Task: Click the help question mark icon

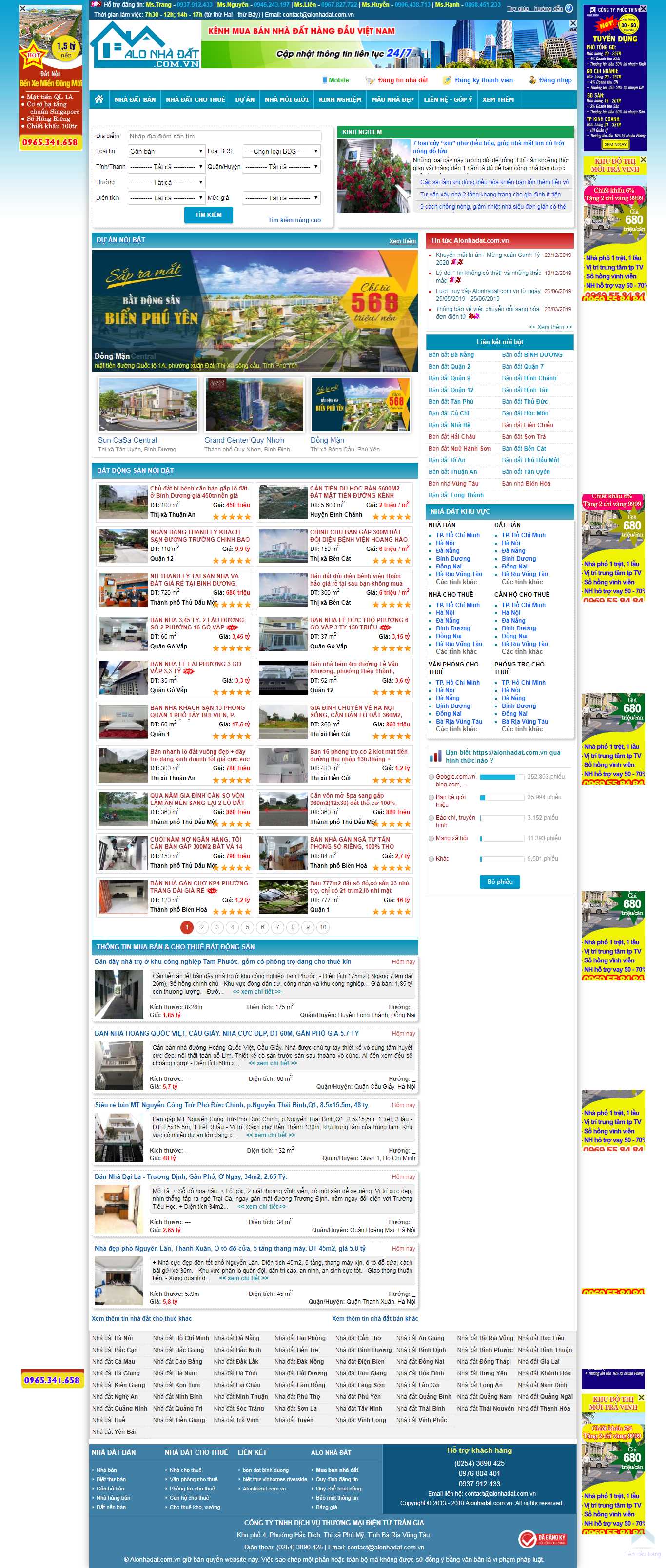Action: (568, 8)
